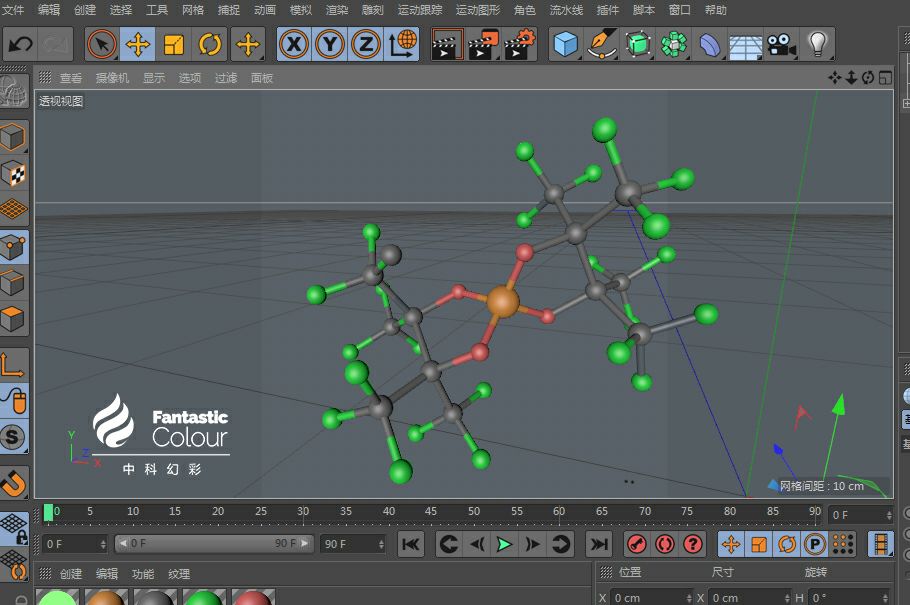Viewport: 910px width, 605px height.
Task: Open the 模拟 (Simulate) menu
Action: 300,10
